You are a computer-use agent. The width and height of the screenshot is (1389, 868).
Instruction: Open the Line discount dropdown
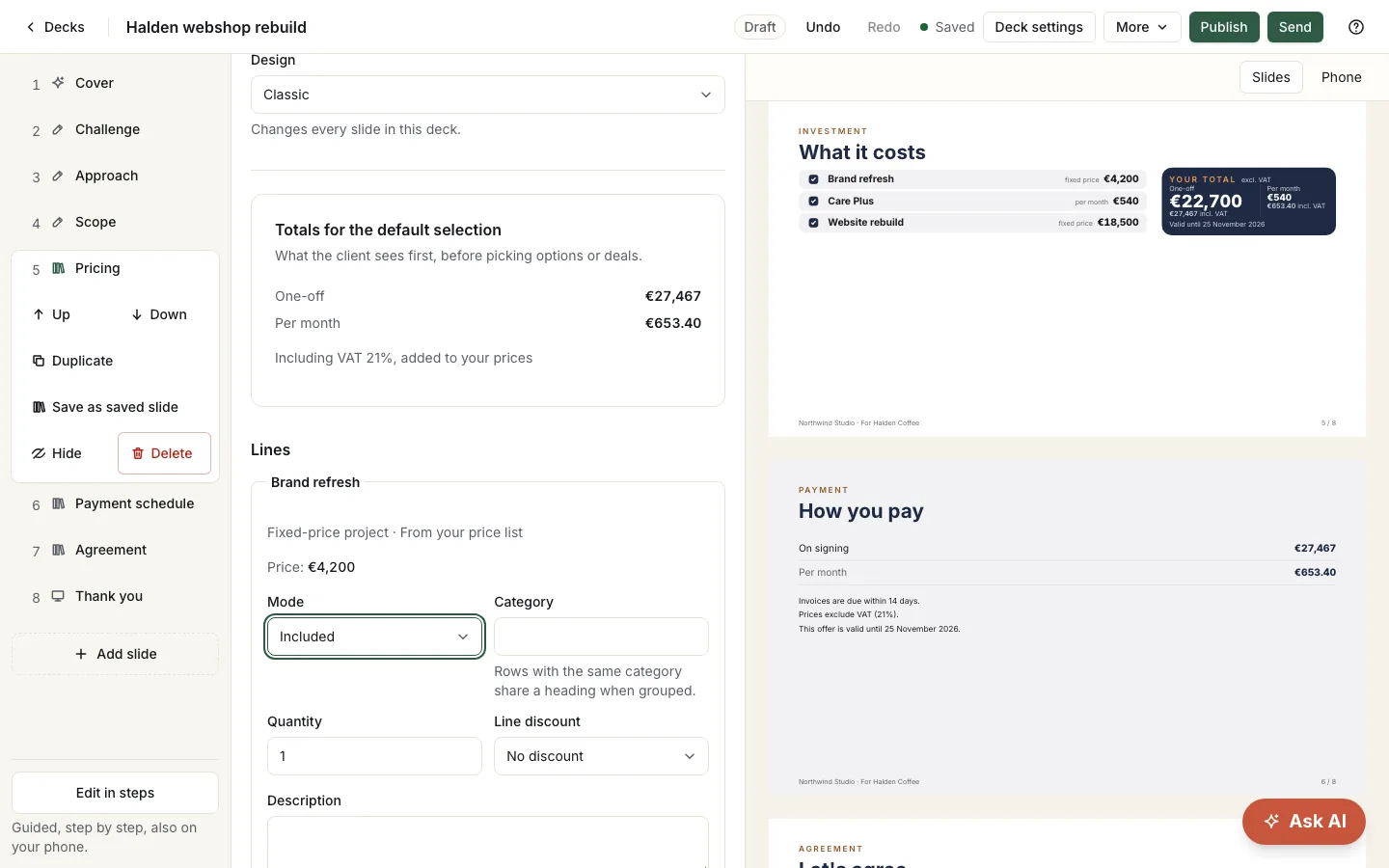(601, 756)
